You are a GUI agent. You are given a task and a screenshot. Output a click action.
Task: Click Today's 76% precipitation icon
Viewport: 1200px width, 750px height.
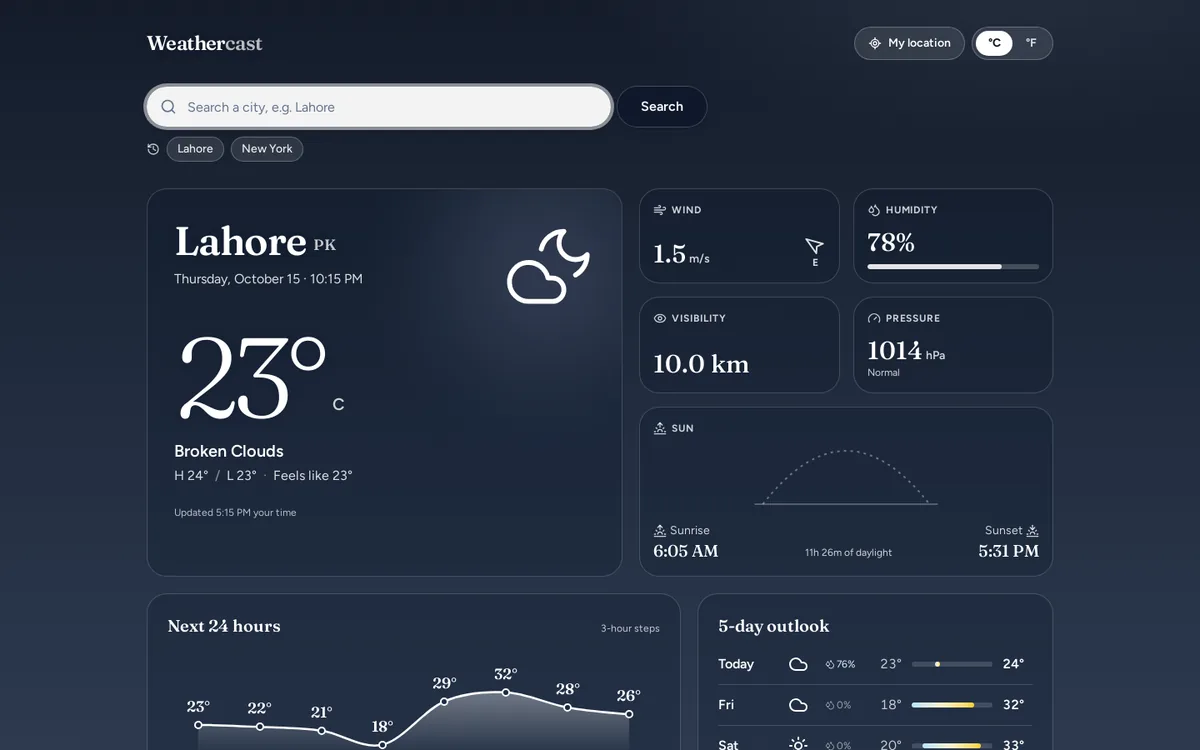(x=830, y=664)
